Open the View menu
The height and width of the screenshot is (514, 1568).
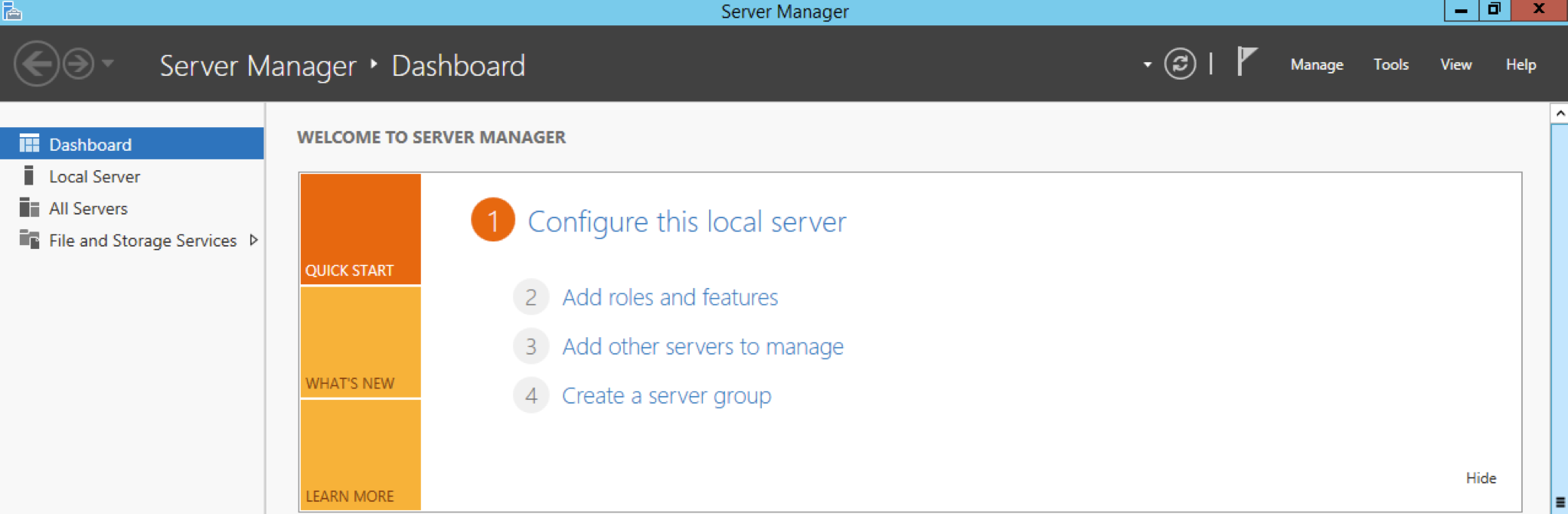[x=1455, y=64]
